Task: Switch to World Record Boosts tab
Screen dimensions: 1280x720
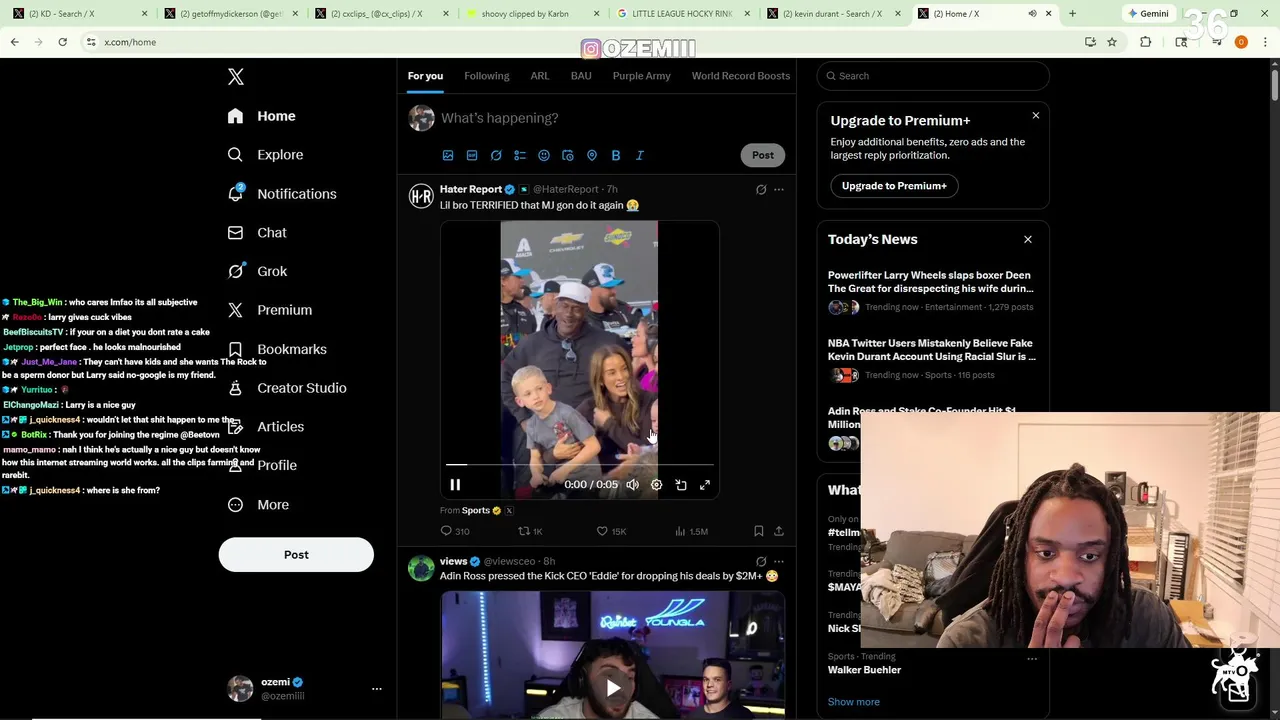Action: pos(741,76)
